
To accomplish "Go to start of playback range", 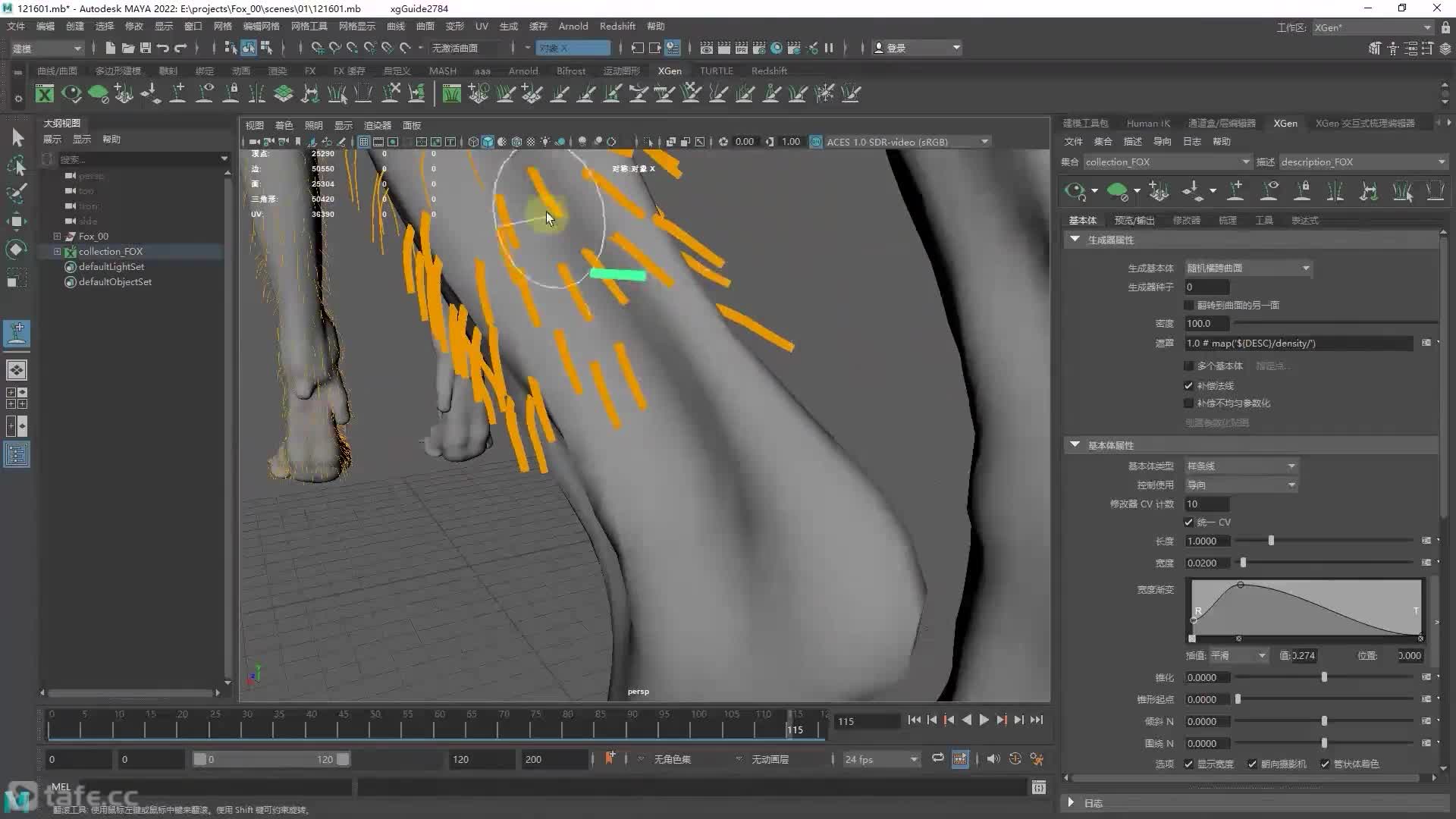I will pyautogui.click(x=914, y=720).
